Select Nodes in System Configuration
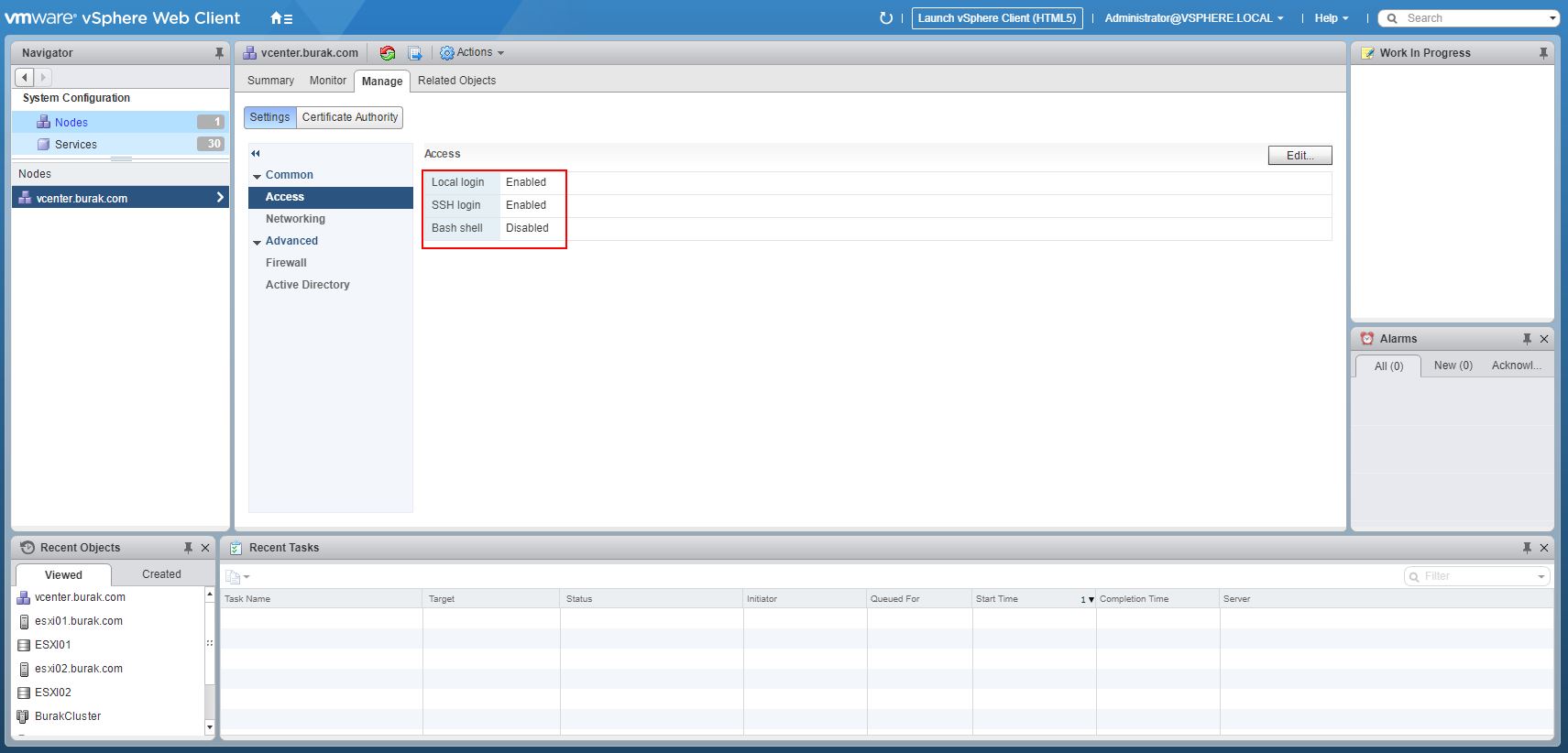 [120, 122]
